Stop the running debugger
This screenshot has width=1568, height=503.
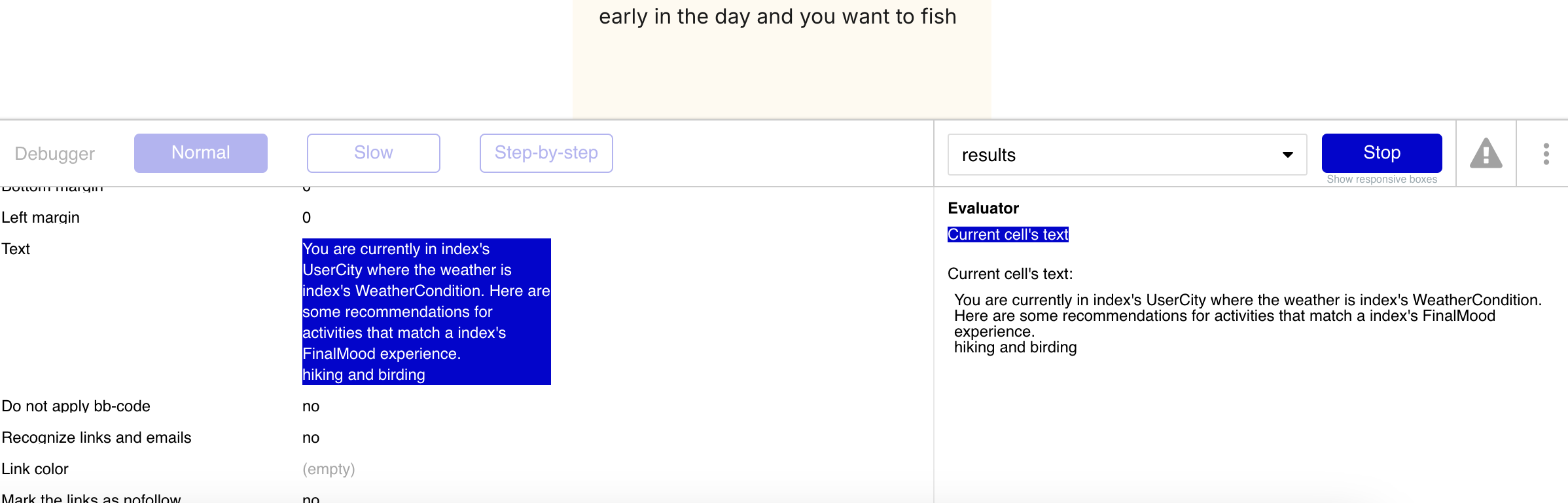pos(1381,153)
